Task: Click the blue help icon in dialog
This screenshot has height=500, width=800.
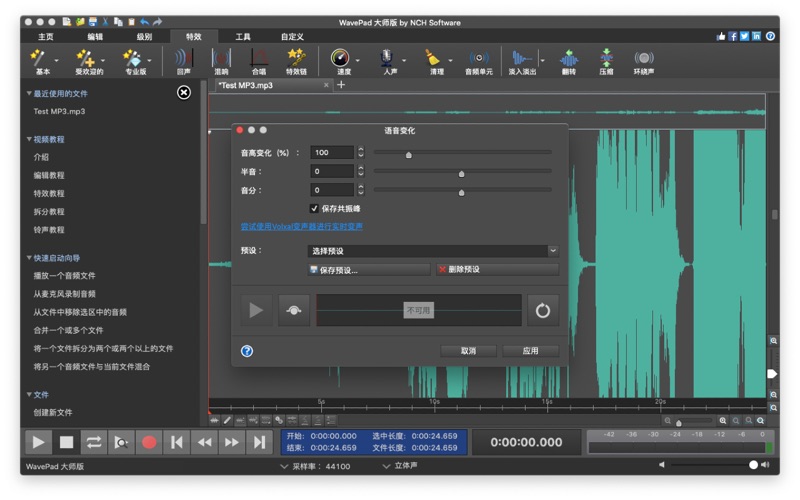Action: (x=247, y=351)
